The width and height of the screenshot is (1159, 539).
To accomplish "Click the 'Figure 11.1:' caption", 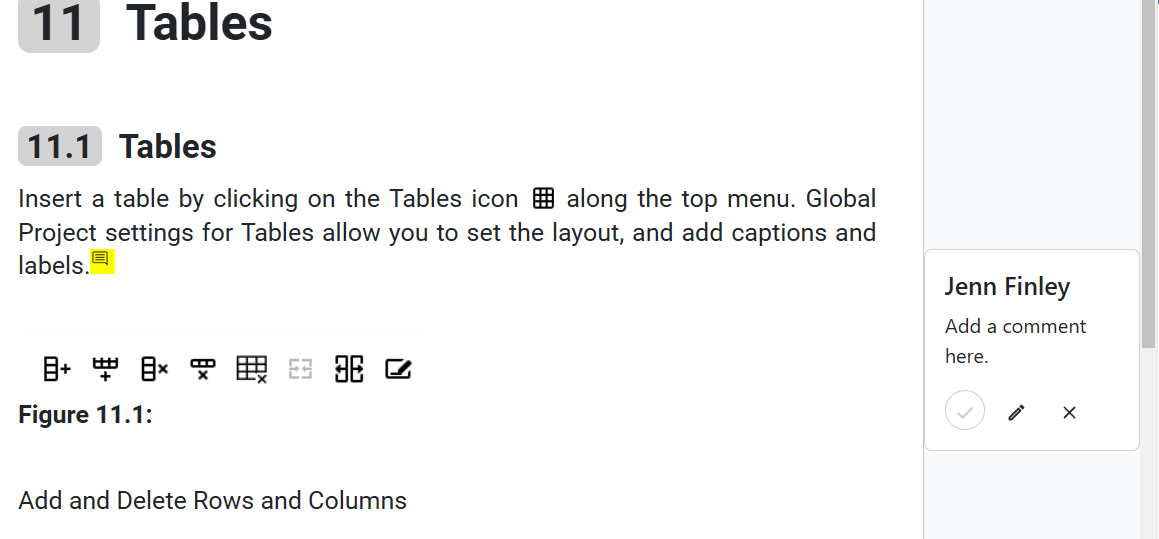I will point(85,414).
